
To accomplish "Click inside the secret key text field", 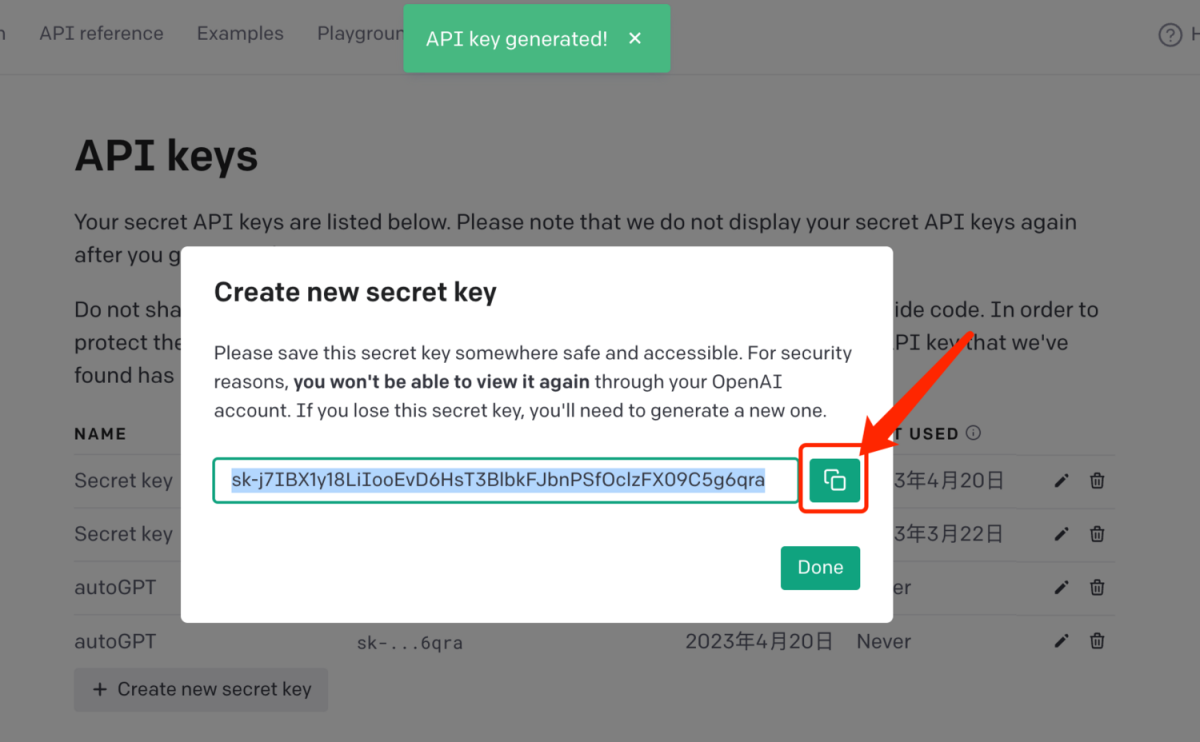I will click(x=505, y=481).
